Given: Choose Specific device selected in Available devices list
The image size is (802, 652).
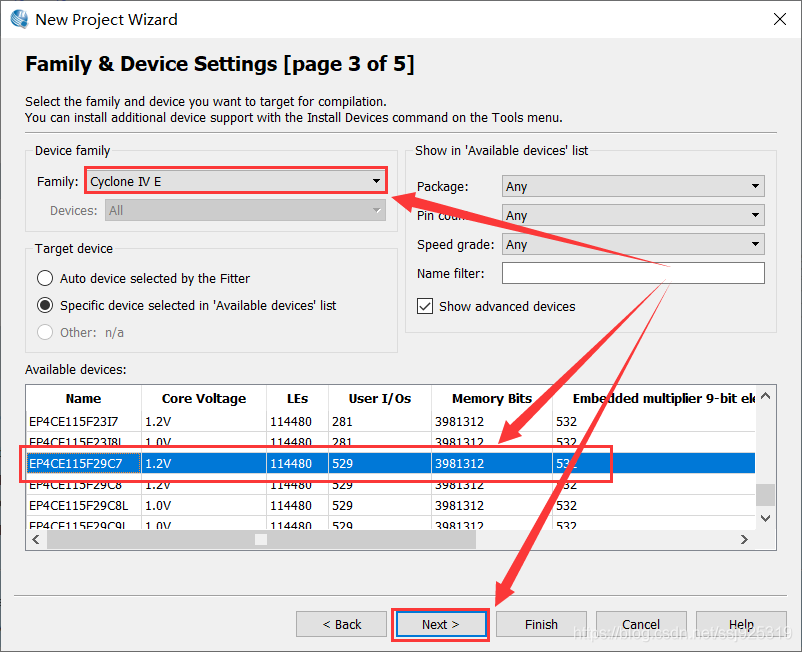Looking at the screenshot, I should (45, 305).
